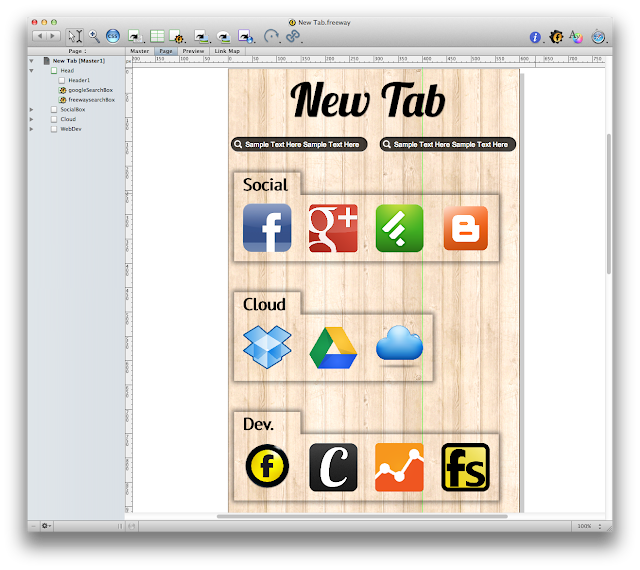Click the Google Plus icon
Image resolution: width=640 pixels, height=570 pixels.
[x=333, y=228]
